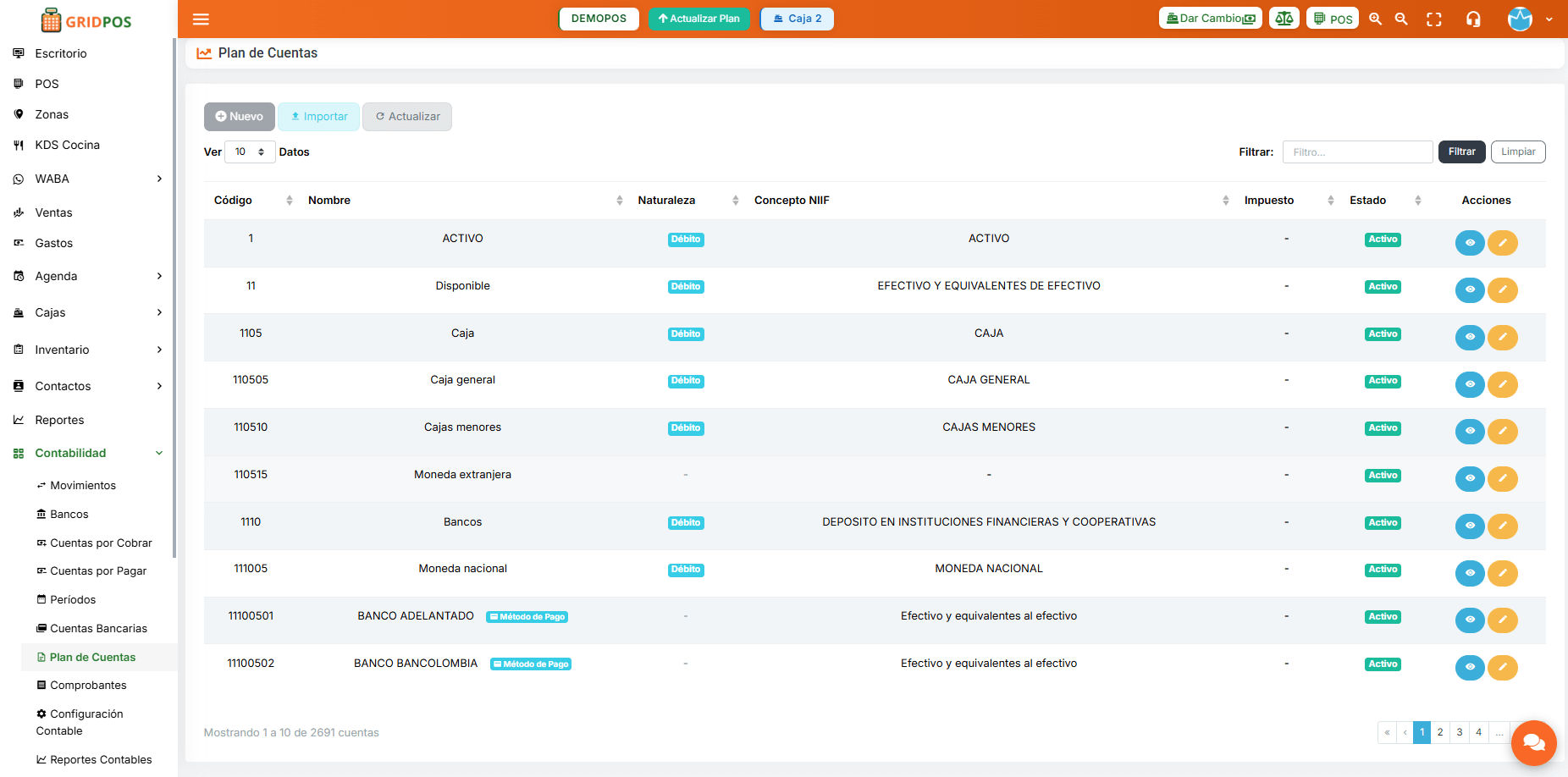Click the hamburger menu icon
Screen dimensions: 1568x777
[x=201, y=19]
